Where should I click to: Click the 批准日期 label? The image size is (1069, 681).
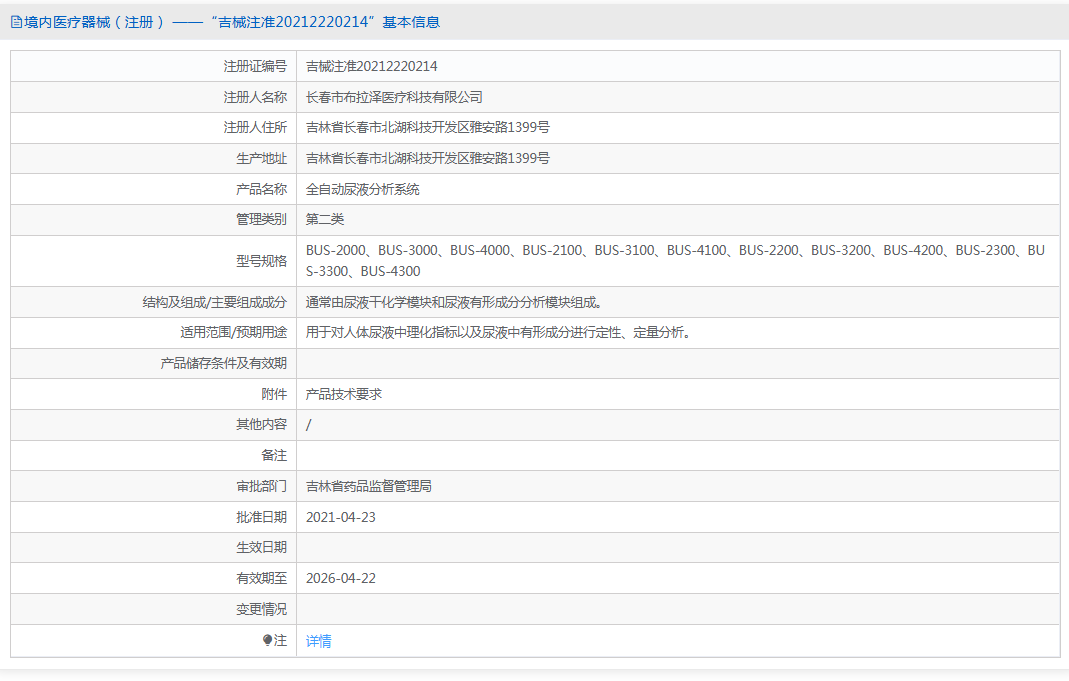(x=261, y=517)
